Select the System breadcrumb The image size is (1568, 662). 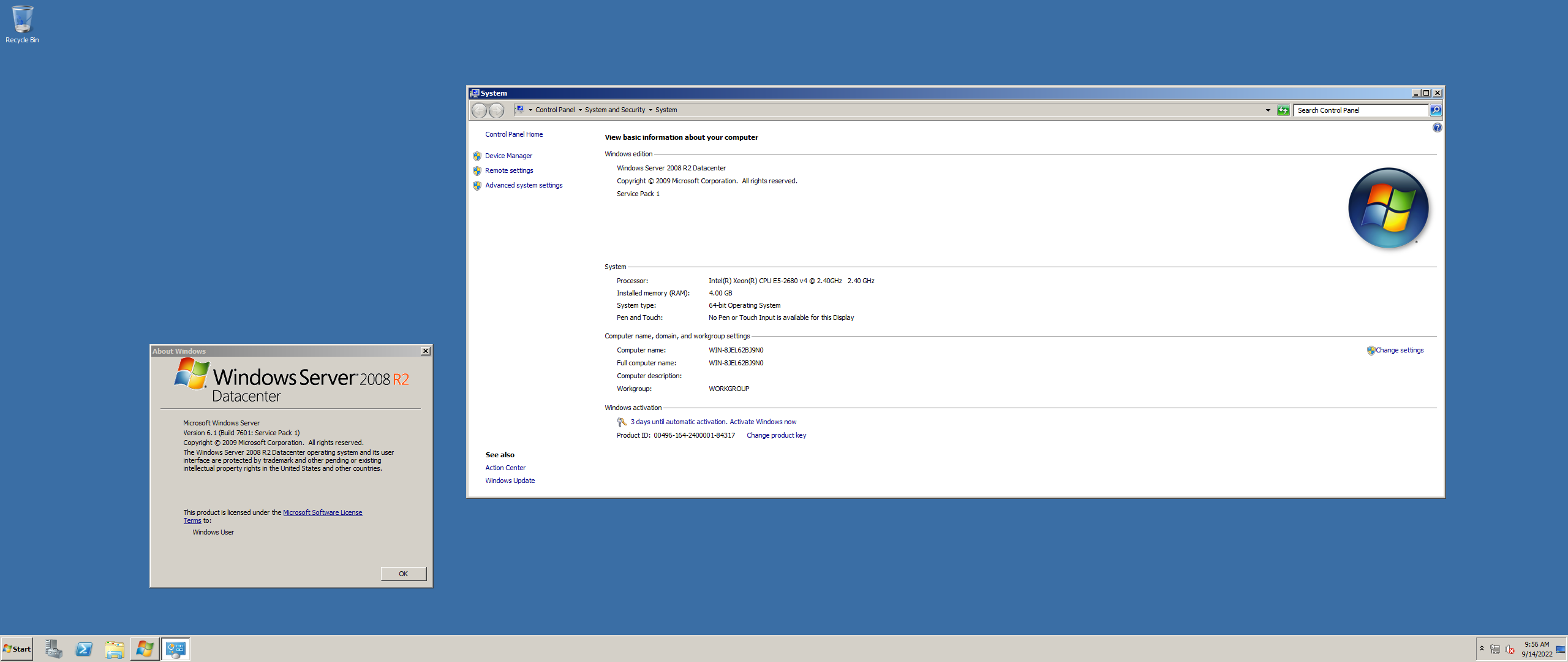pos(666,110)
